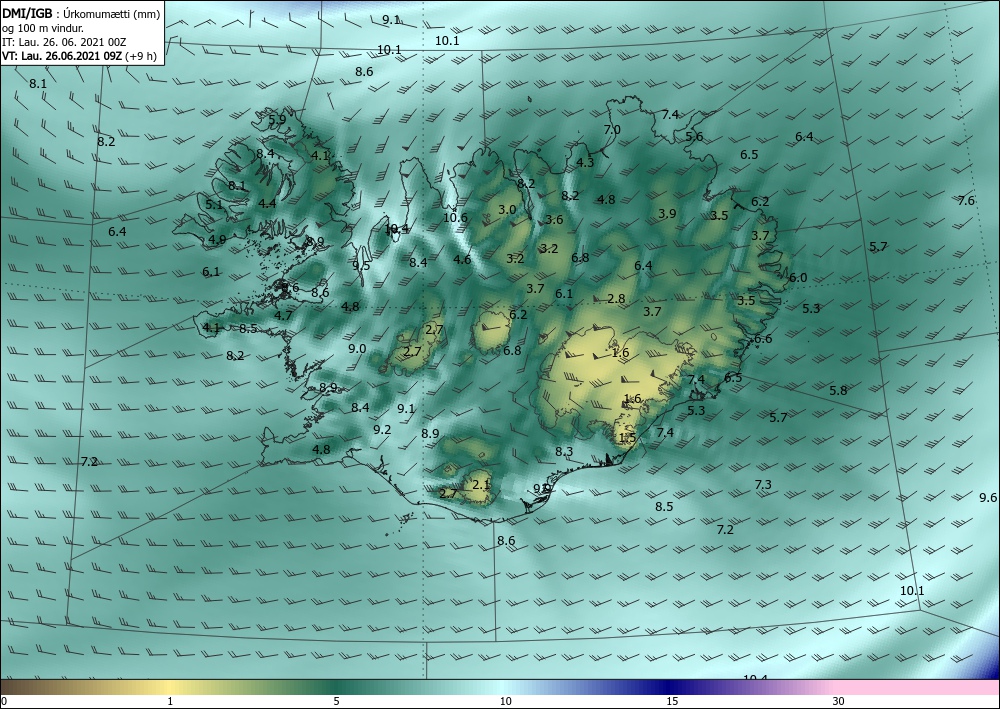The image size is (1000, 709).
Task: Click the 9.5 value label
Action: pyautogui.click(x=361, y=266)
